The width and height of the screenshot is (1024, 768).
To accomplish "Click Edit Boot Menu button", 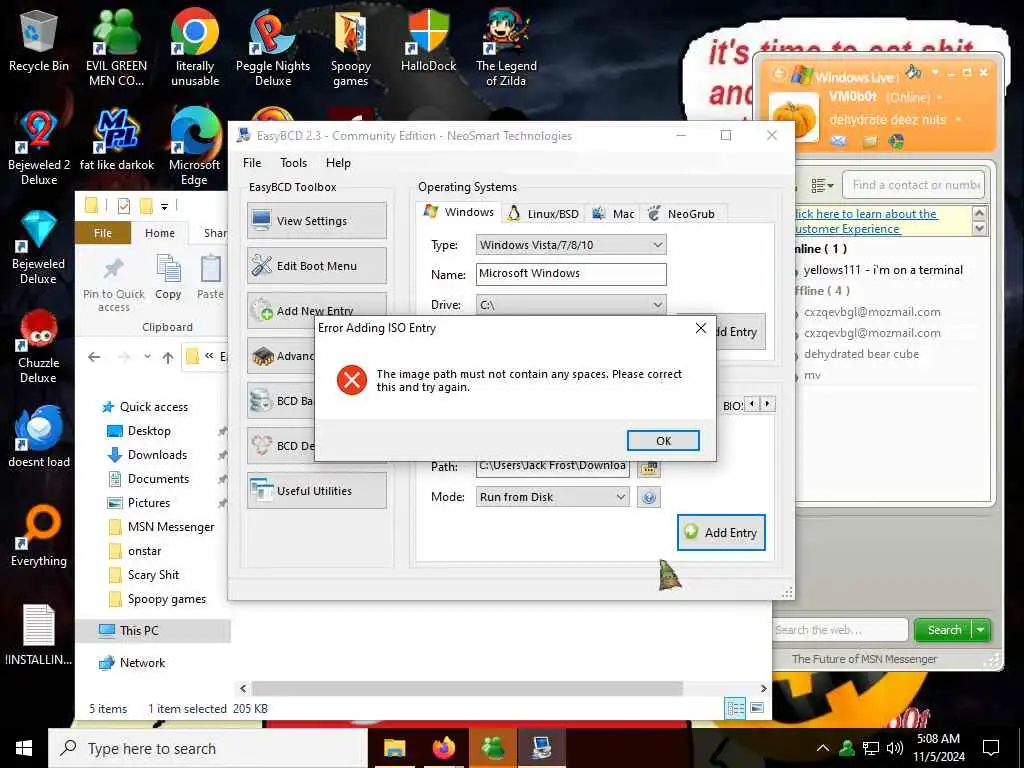I will [x=317, y=266].
